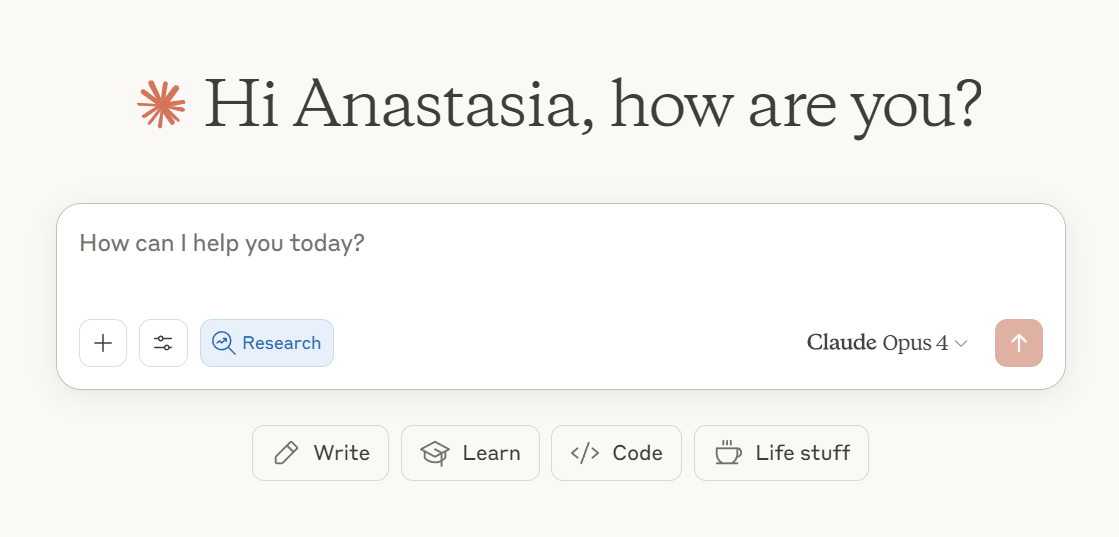Click the orange Claude starburst logo
Image resolution: width=1119 pixels, height=537 pixels.
click(x=161, y=104)
